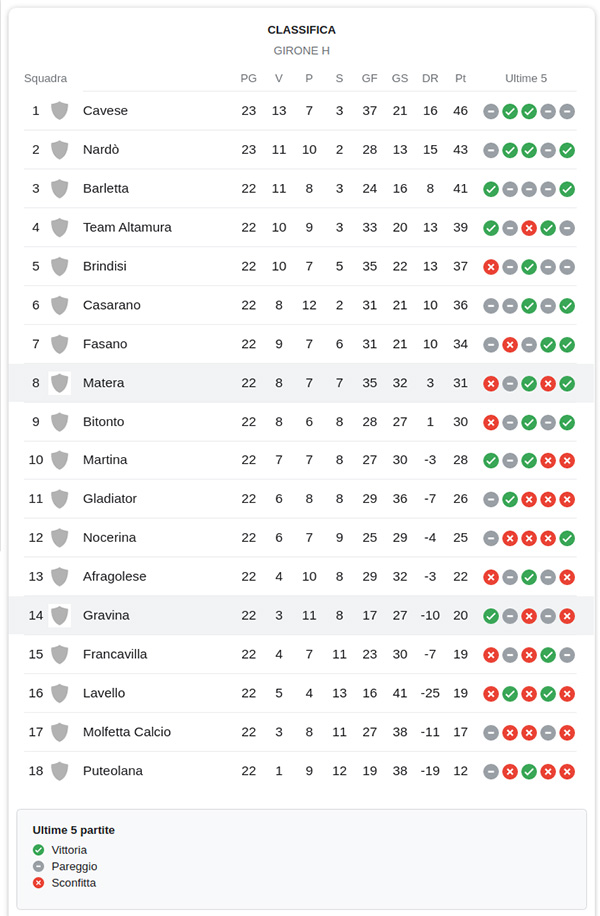Image resolution: width=600 pixels, height=916 pixels.
Task: Open Molfetta Calcio team page
Action: coord(127,732)
